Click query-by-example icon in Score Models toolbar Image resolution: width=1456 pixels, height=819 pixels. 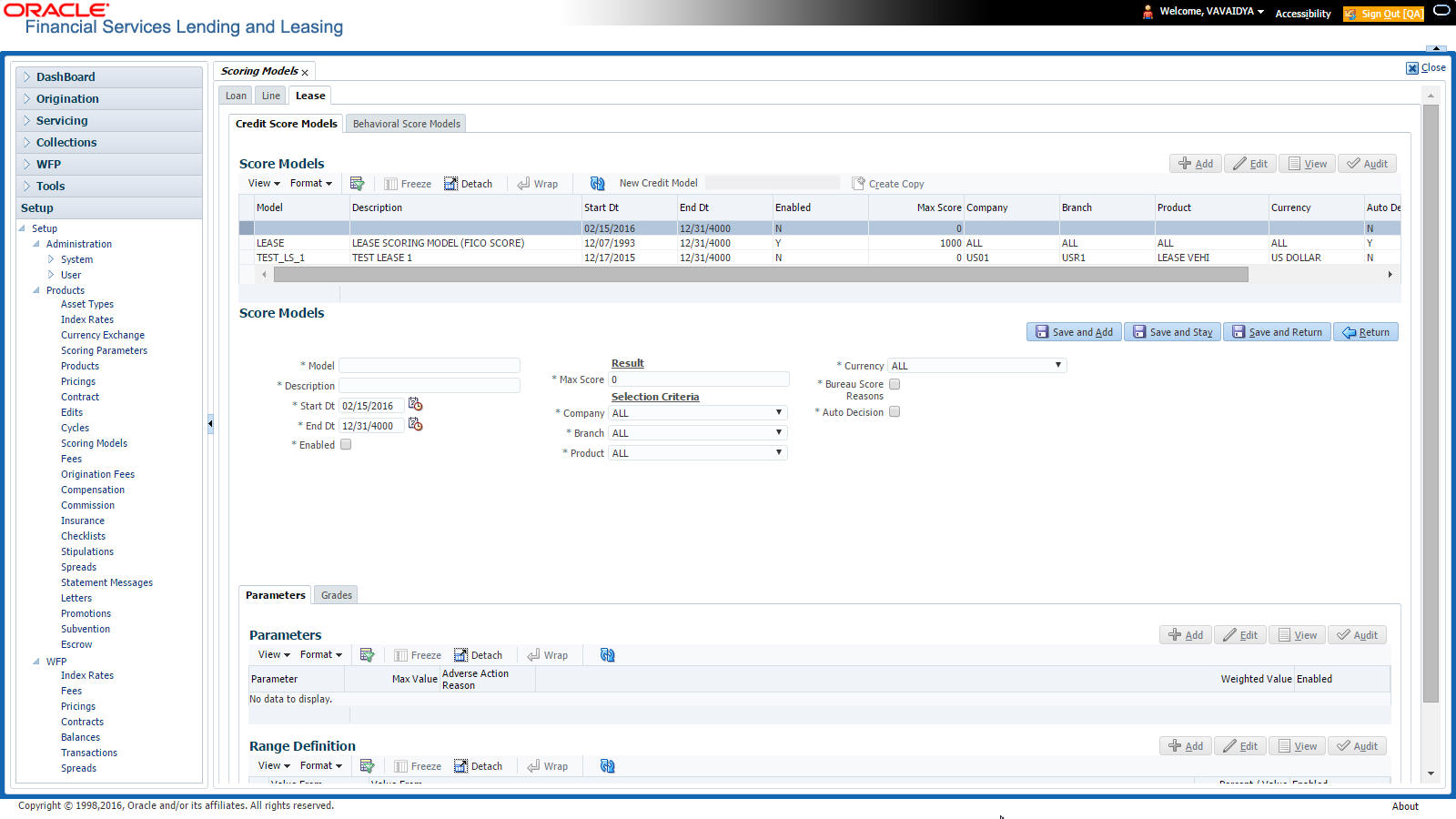pos(357,184)
